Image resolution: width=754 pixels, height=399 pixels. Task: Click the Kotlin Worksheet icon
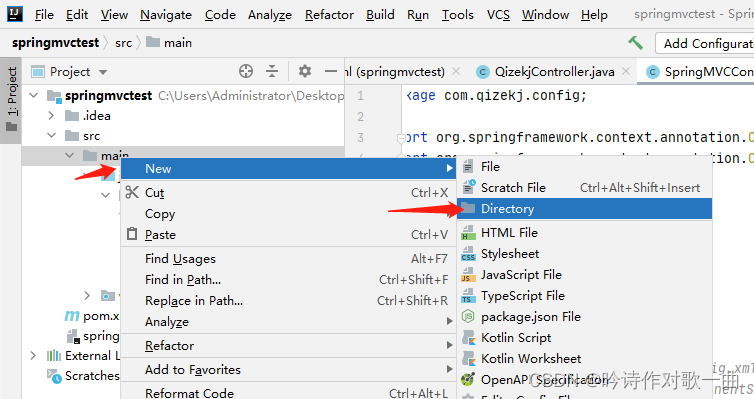point(468,359)
